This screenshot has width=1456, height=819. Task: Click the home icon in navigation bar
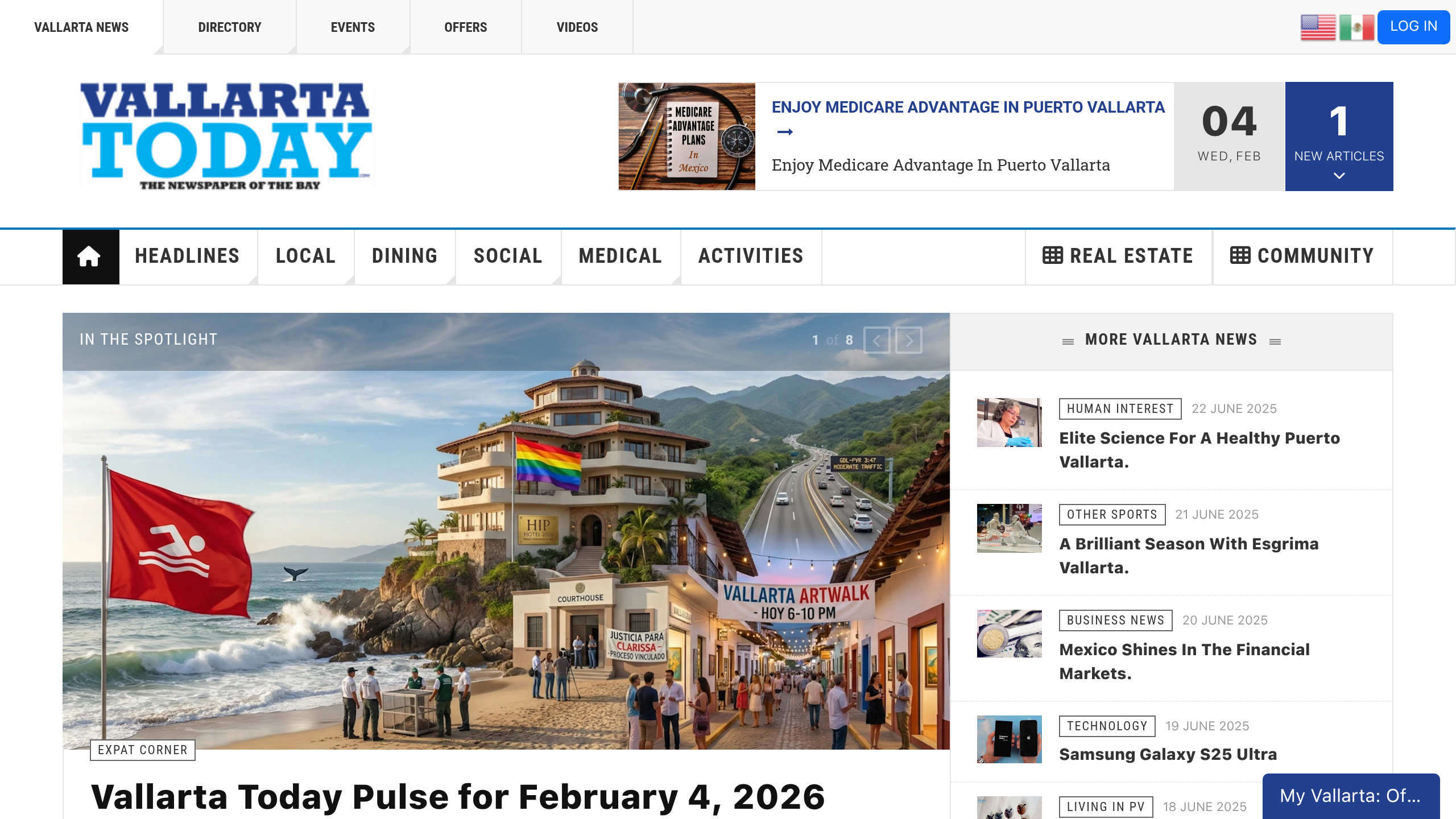(89, 257)
